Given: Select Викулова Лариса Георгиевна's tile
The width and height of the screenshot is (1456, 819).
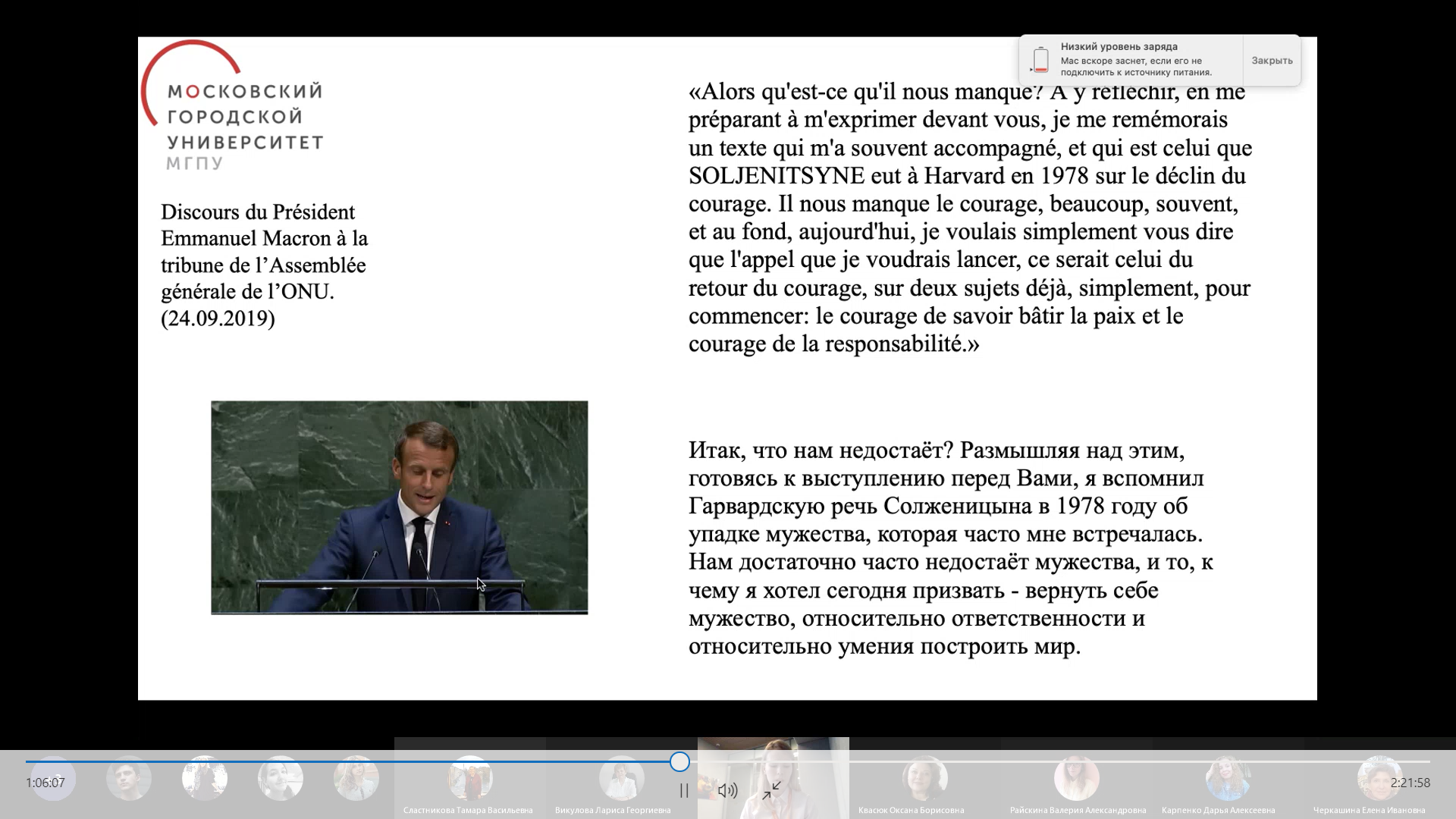Looking at the screenshot, I should pyautogui.click(x=620, y=778).
